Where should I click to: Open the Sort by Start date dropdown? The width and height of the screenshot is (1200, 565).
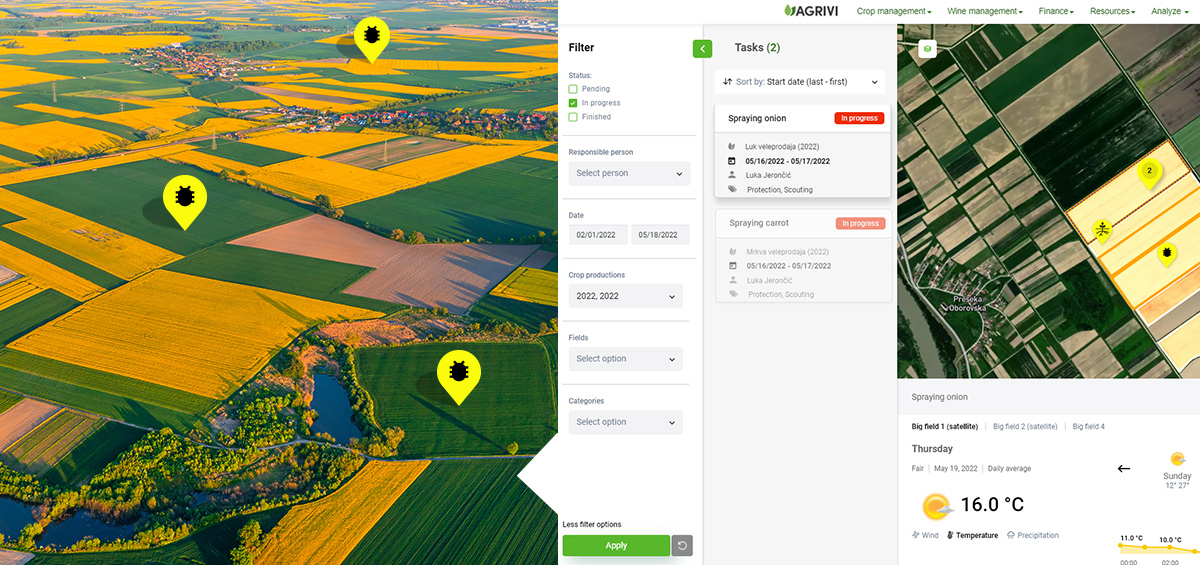coord(800,82)
